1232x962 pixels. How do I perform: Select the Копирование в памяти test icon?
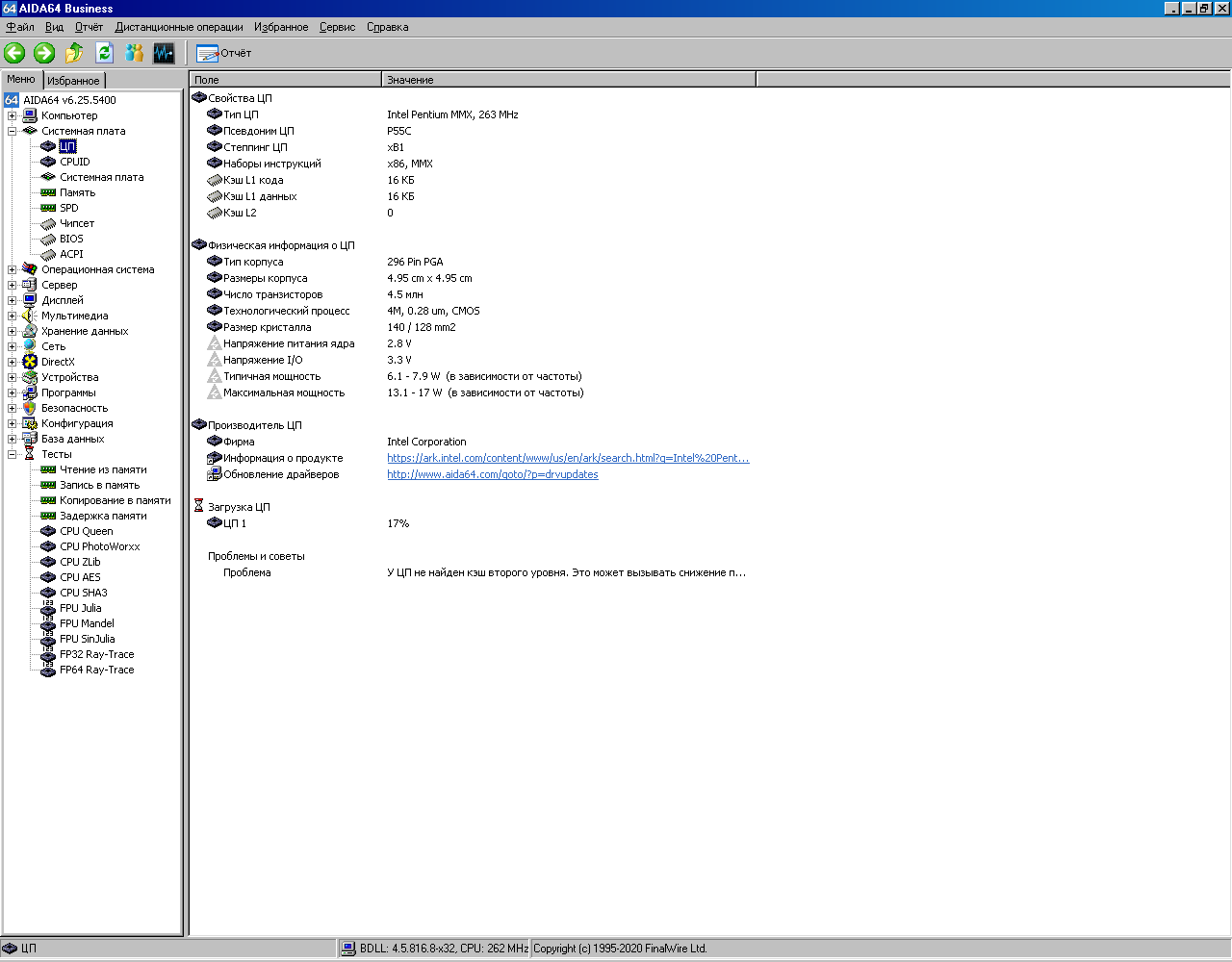click(48, 500)
